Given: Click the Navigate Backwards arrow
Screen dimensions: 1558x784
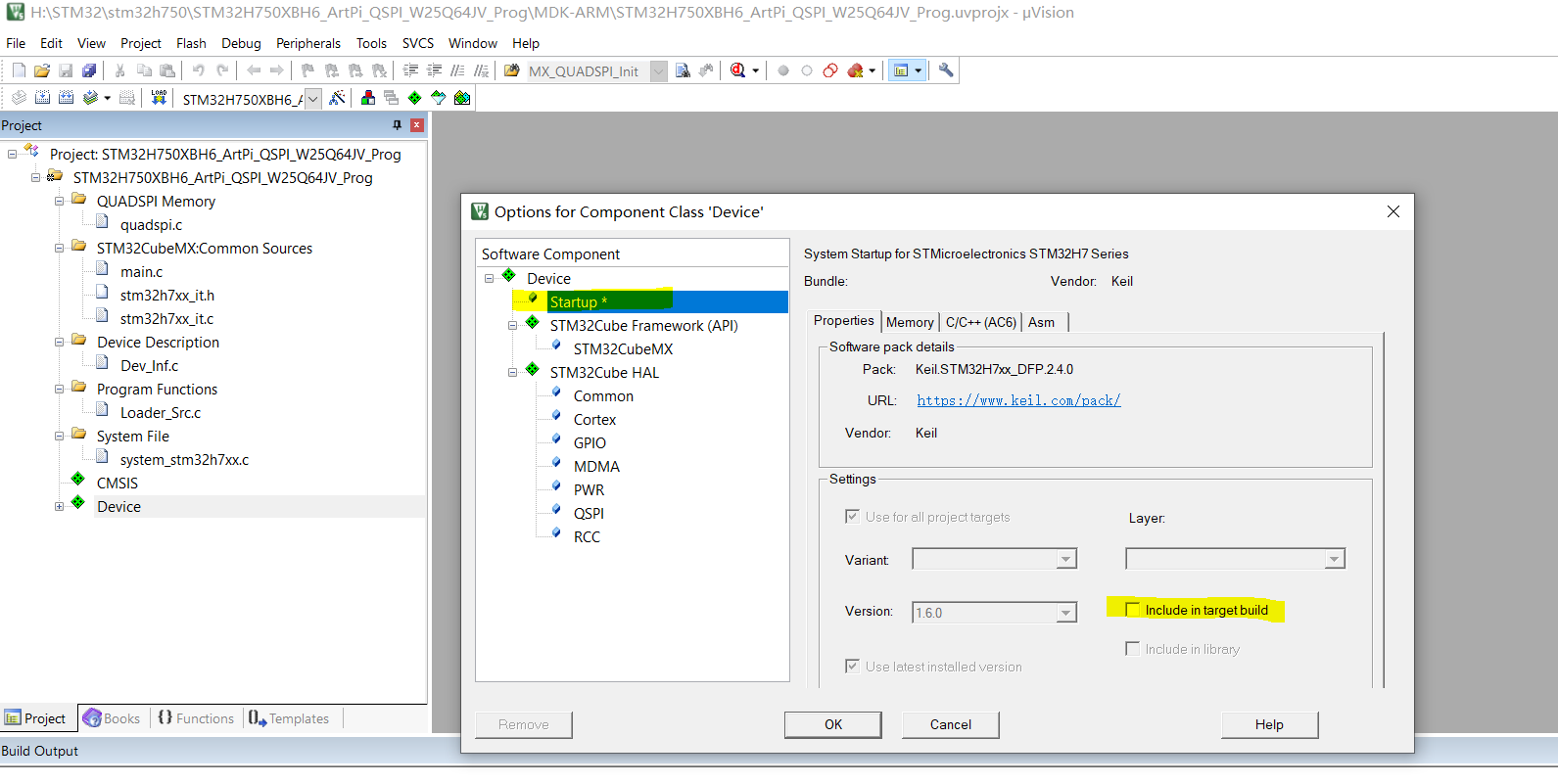Looking at the screenshot, I should click(254, 70).
